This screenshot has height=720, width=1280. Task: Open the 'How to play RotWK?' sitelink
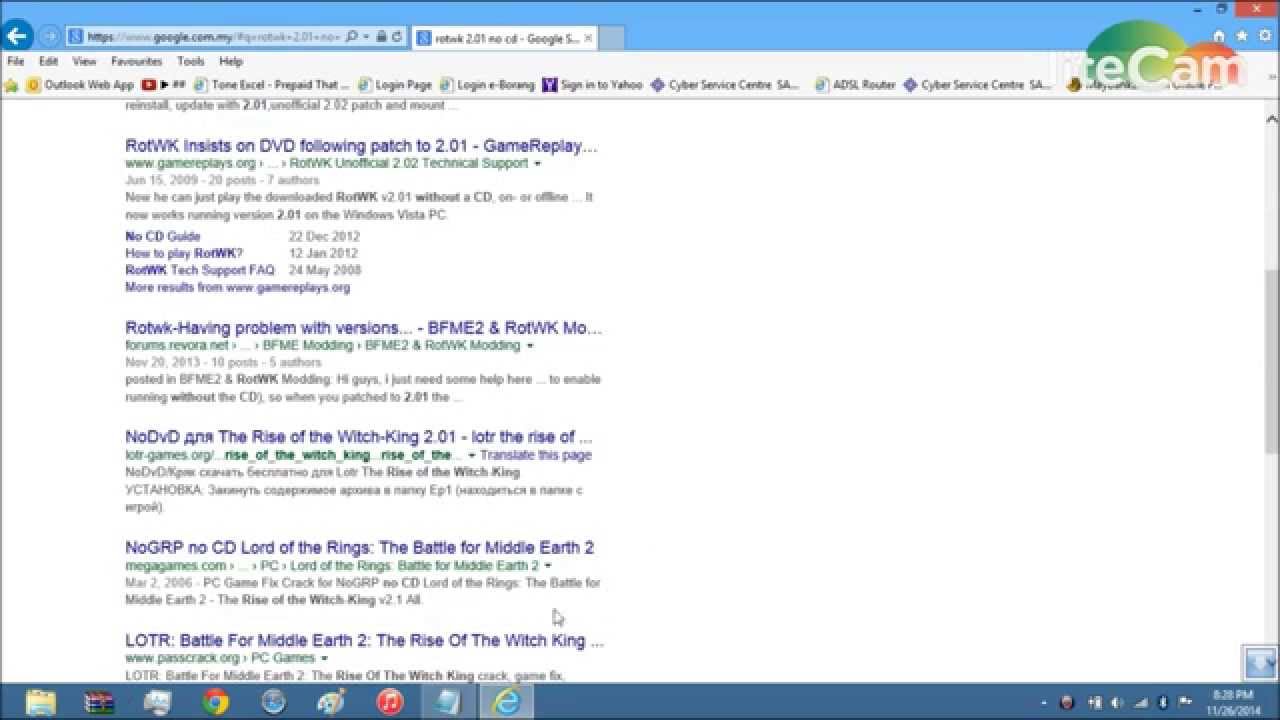184,254
